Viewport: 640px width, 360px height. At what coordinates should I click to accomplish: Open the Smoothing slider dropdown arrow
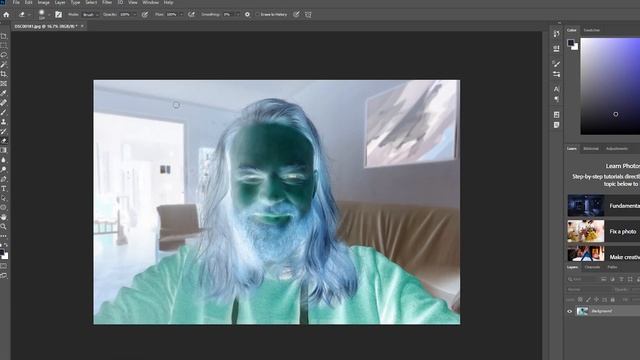238,15
